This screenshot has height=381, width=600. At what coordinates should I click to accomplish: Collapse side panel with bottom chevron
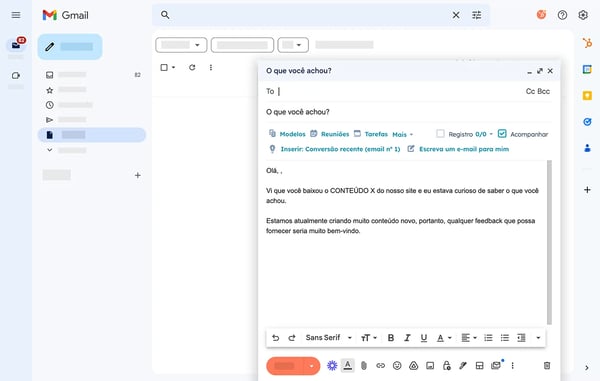[587, 368]
